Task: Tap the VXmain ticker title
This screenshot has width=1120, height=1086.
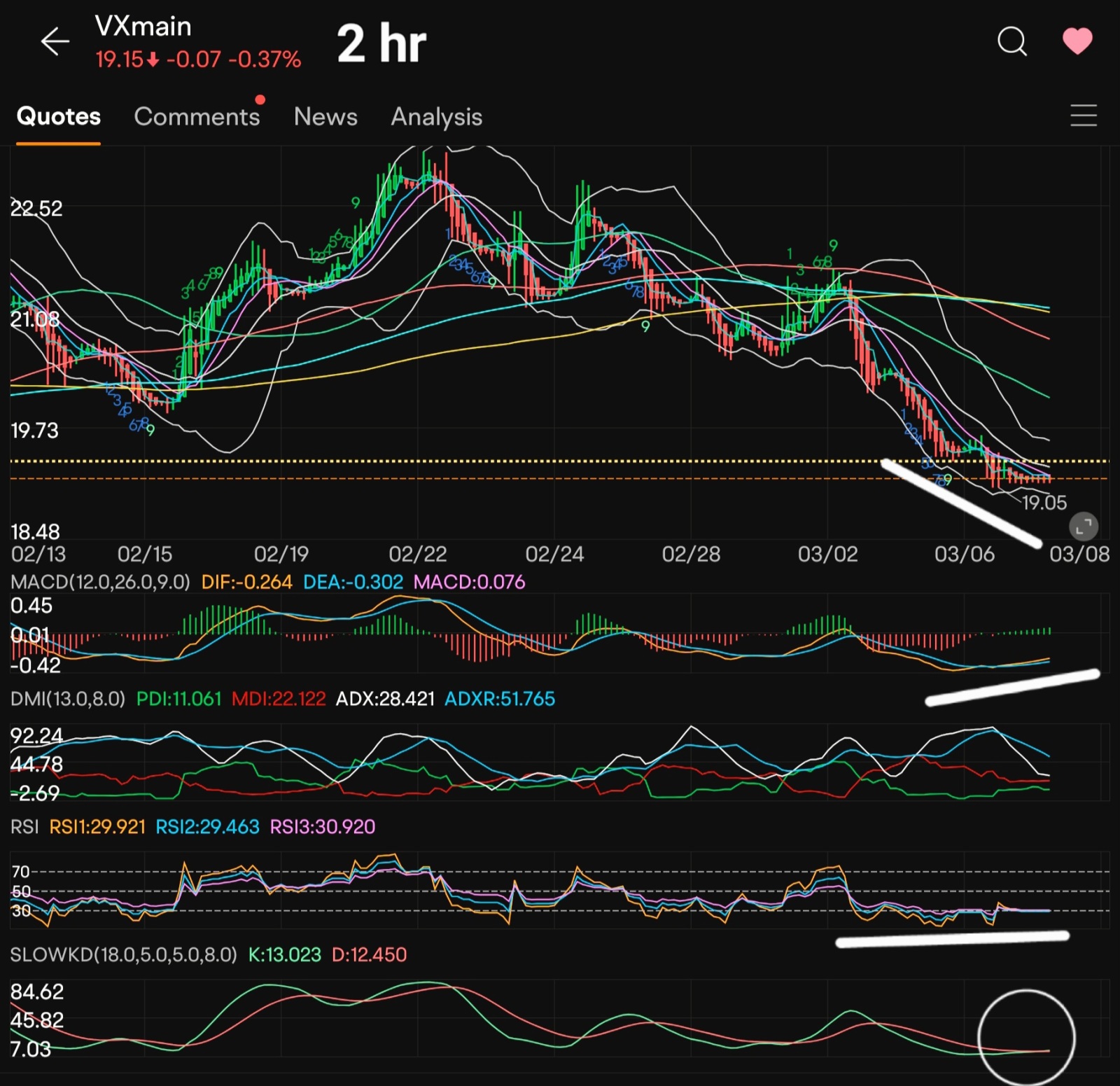Action: pos(143,27)
